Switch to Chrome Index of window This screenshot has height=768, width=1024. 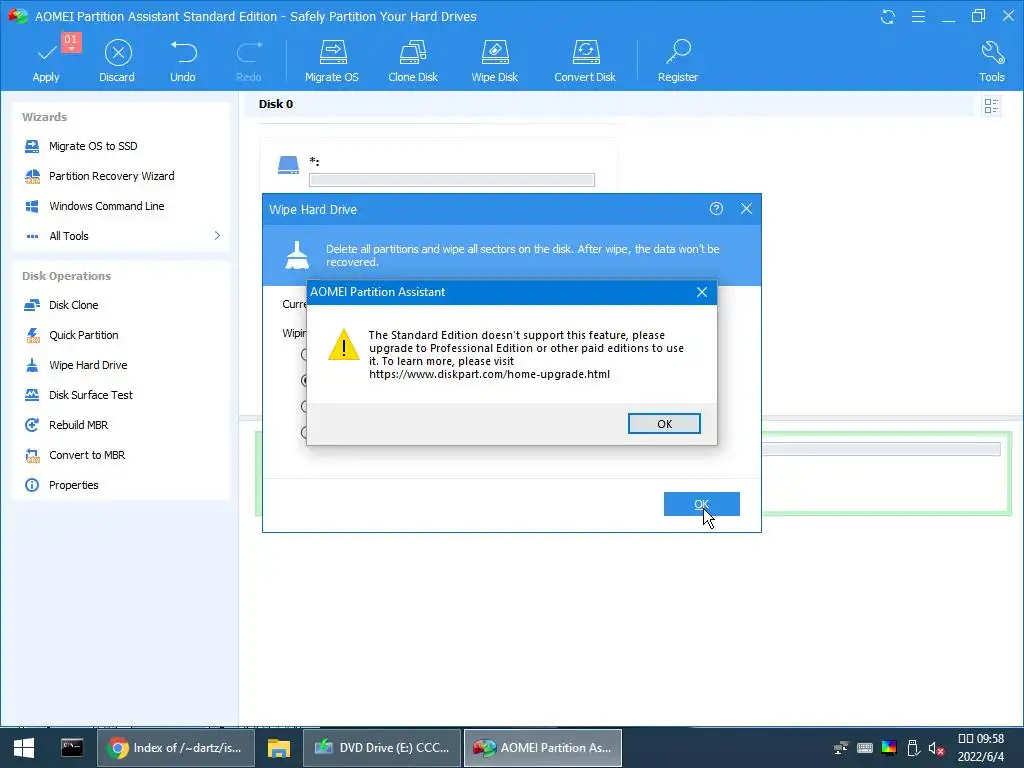tap(176, 748)
